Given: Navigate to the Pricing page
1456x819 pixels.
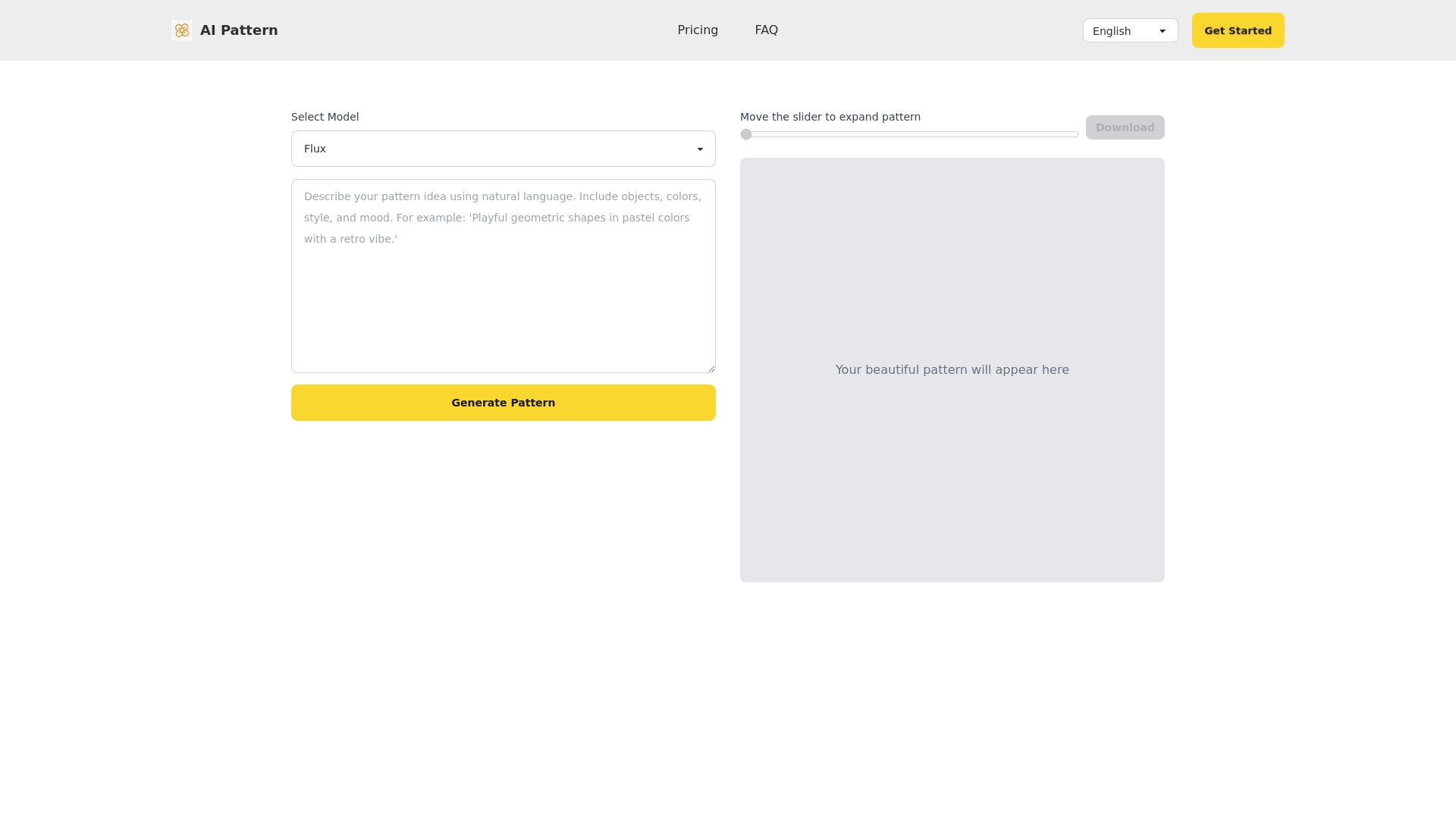Looking at the screenshot, I should click(x=697, y=30).
